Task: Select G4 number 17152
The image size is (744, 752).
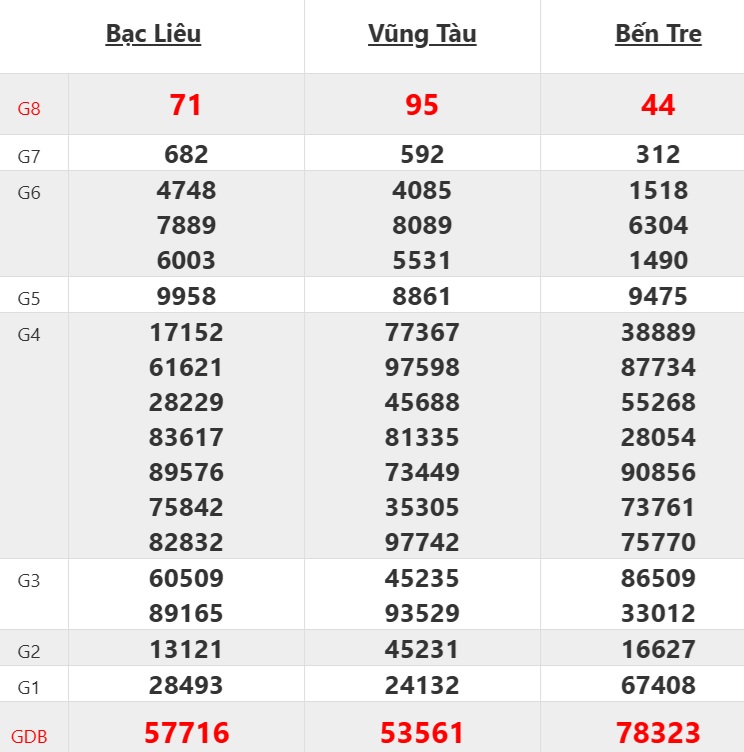Action: coord(186,333)
